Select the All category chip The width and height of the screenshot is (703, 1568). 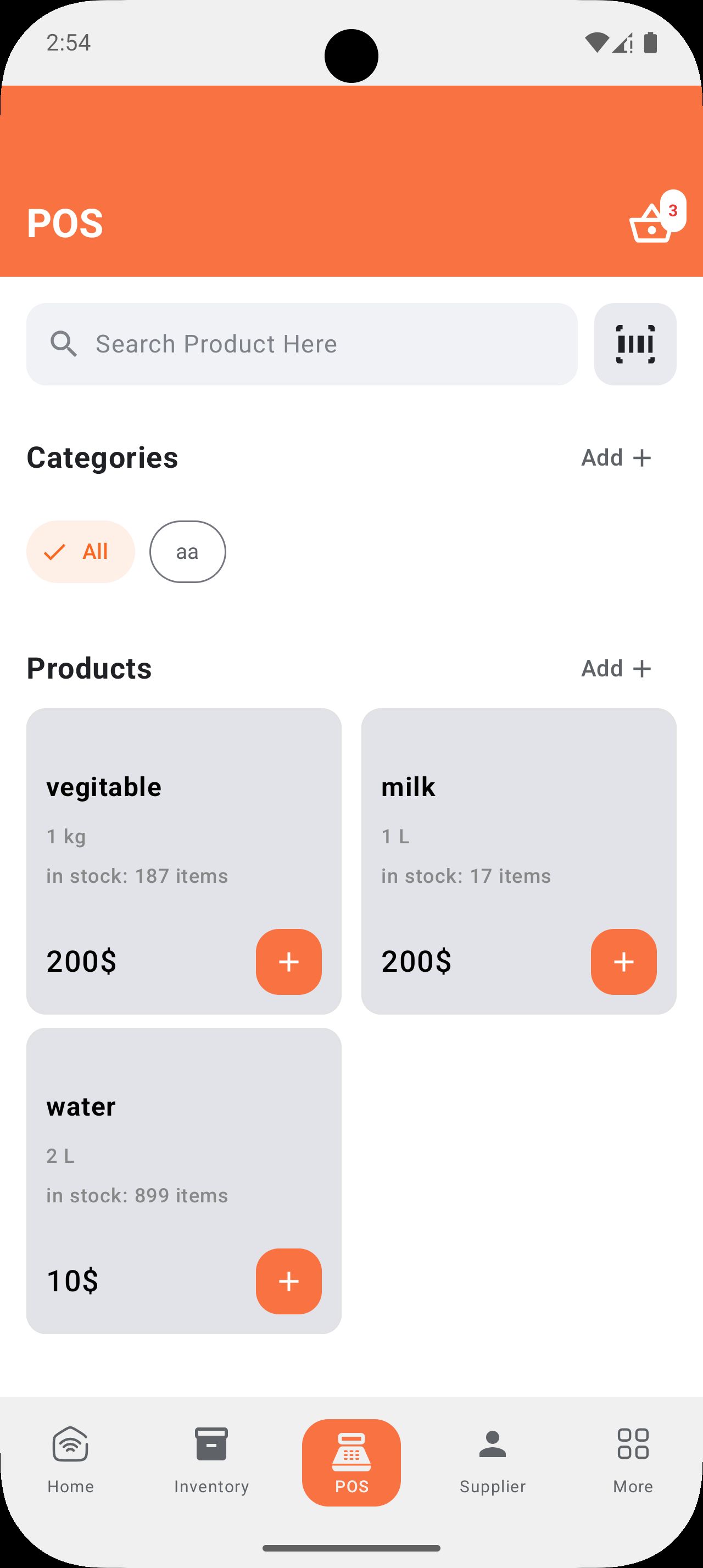[80, 551]
